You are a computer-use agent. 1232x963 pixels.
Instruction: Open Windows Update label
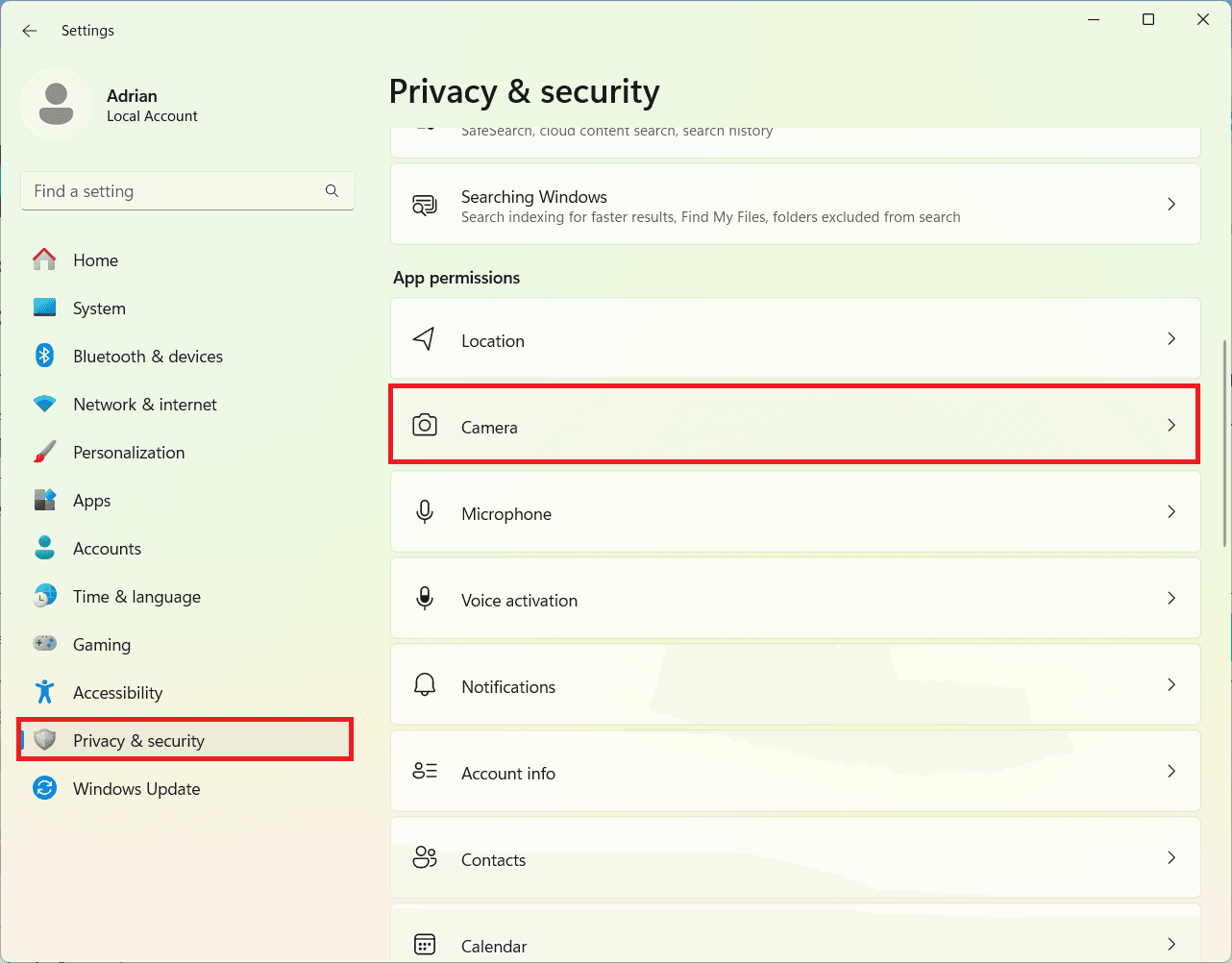pos(136,789)
